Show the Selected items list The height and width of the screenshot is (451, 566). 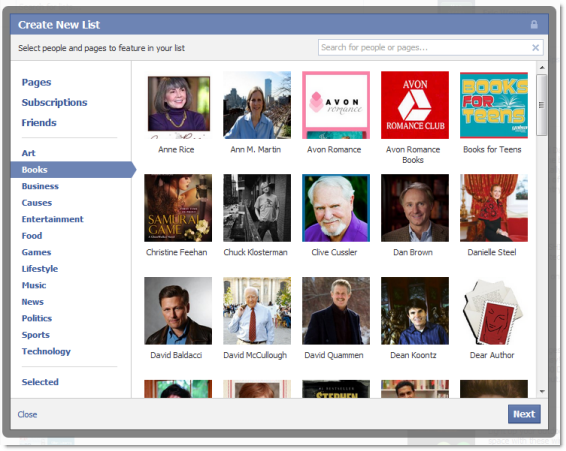coord(40,382)
